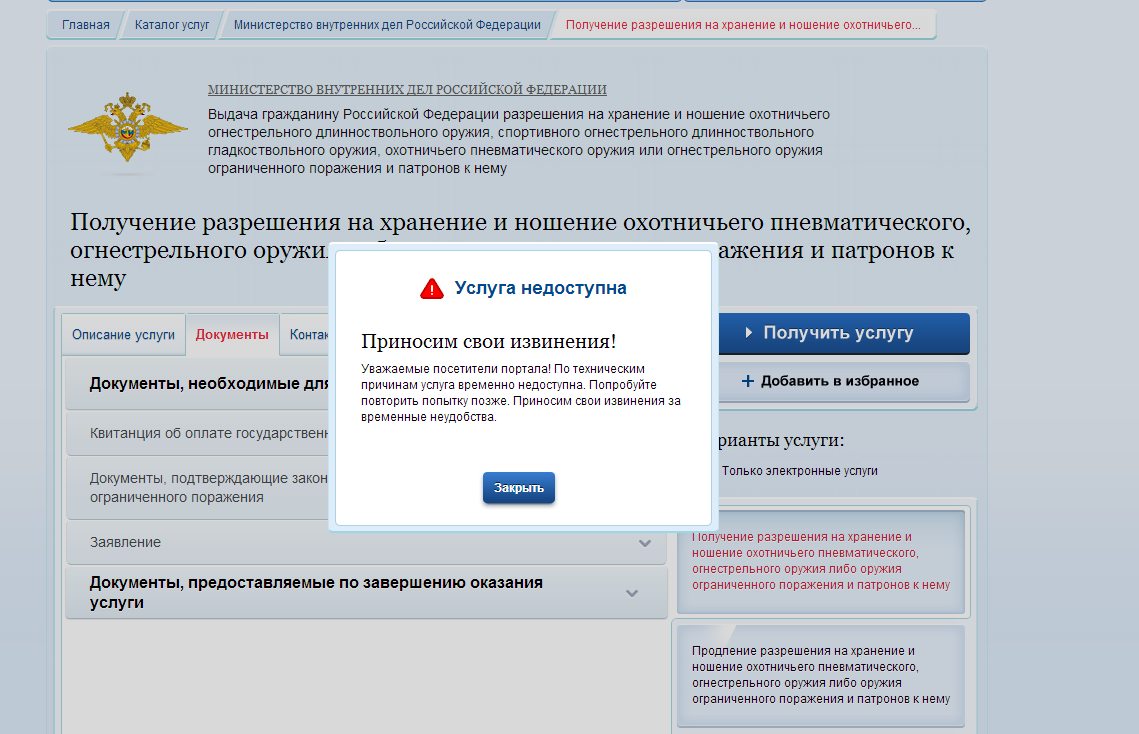Open the partially hidden Контакты tab
The width and height of the screenshot is (1139, 734).
point(308,335)
